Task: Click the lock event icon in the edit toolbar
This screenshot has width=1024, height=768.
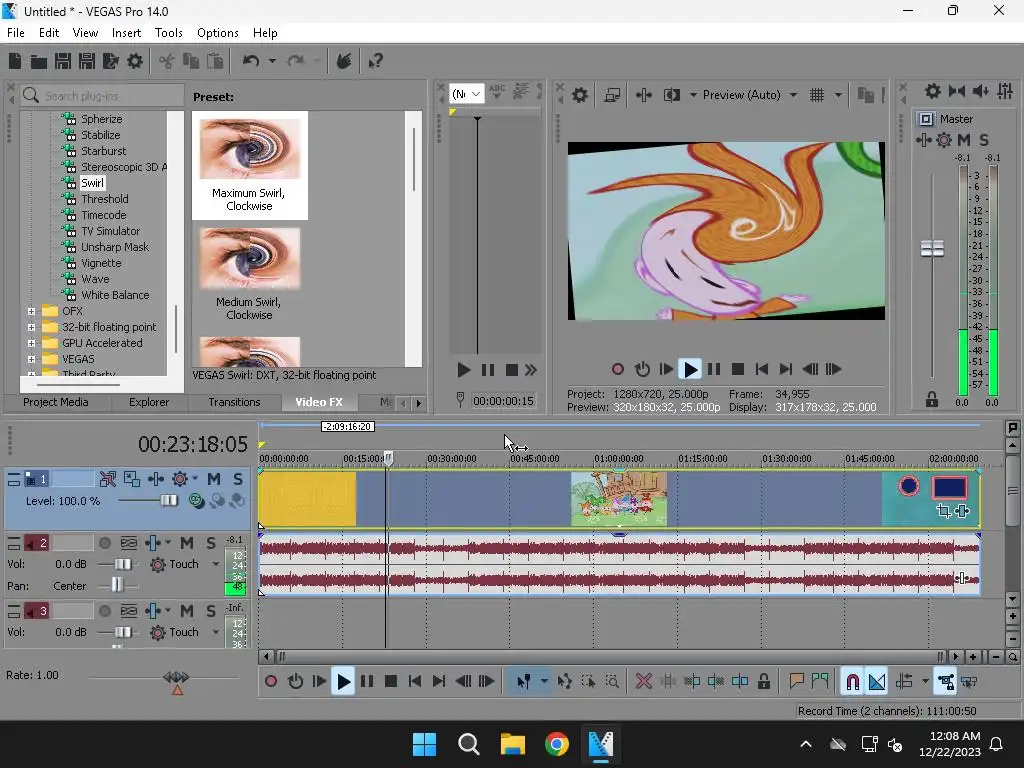Action: [x=763, y=682]
